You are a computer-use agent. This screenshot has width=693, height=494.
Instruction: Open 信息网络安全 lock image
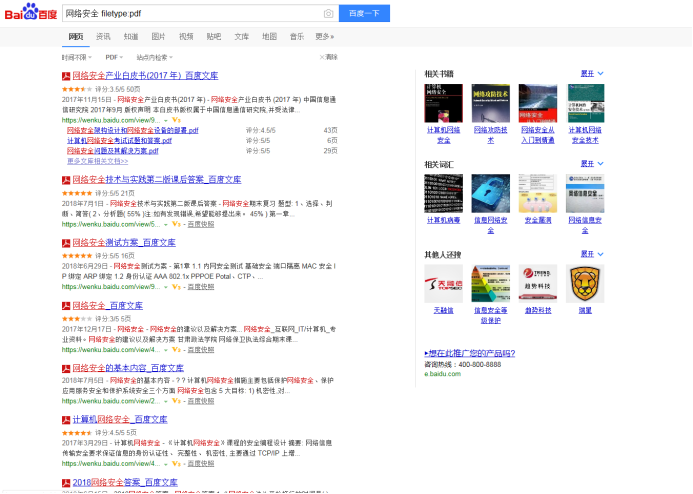[491, 193]
